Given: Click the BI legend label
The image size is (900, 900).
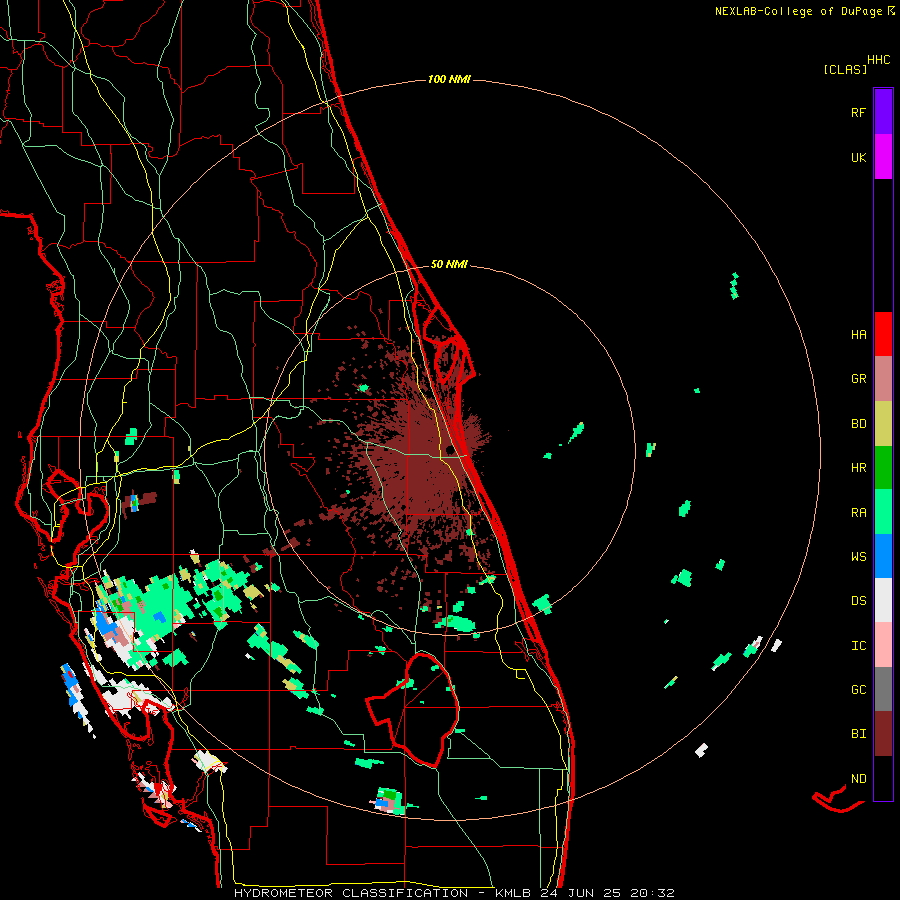Looking at the screenshot, I should tap(858, 734).
